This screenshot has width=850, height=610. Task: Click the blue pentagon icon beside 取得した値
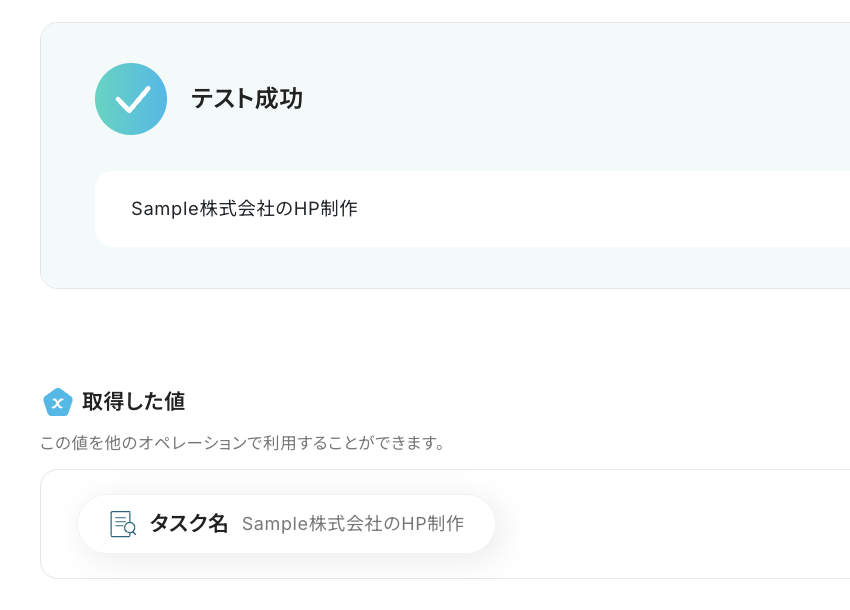click(58, 402)
